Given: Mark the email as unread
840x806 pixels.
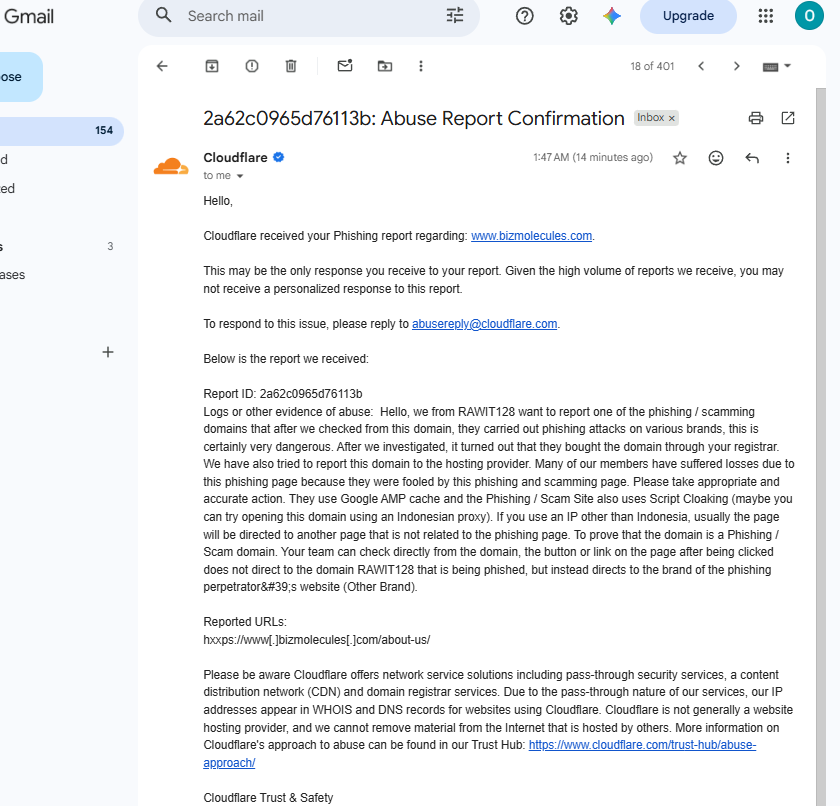Looking at the screenshot, I should click(345, 66).
